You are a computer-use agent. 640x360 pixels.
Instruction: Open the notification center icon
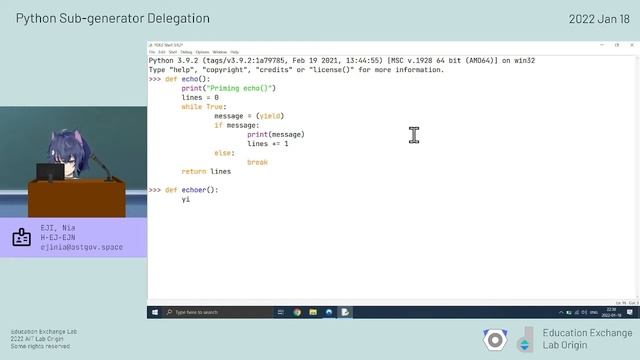click(630, 312)
